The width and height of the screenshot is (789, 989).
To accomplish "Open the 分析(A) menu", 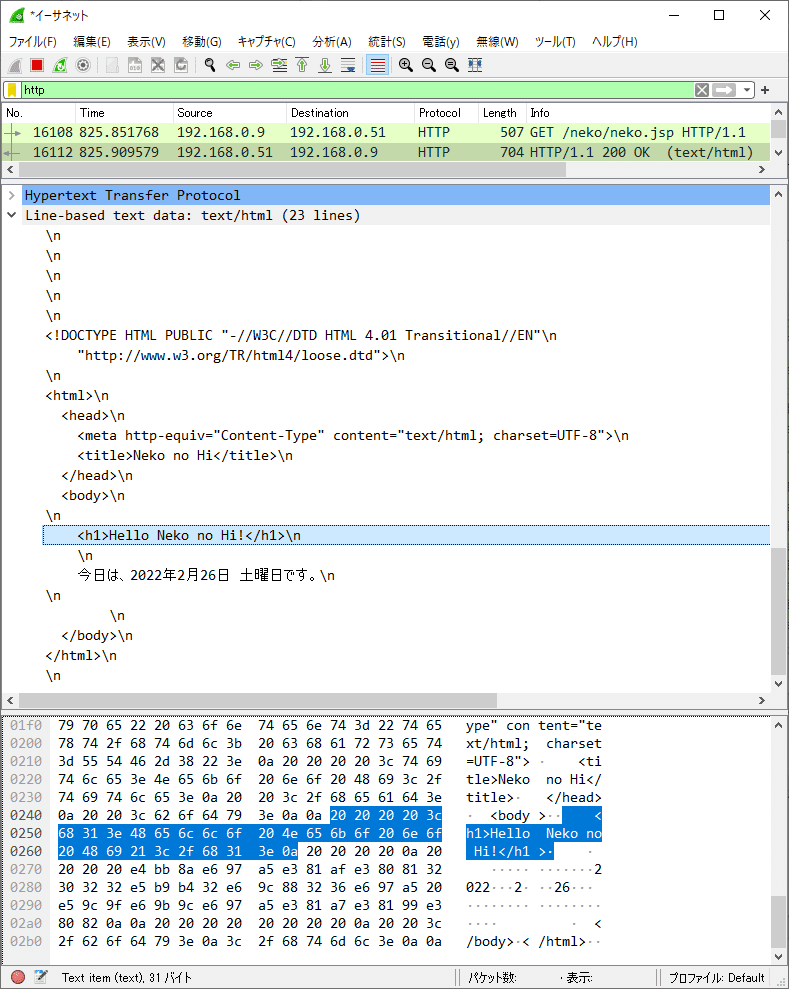I will [332, 42].
